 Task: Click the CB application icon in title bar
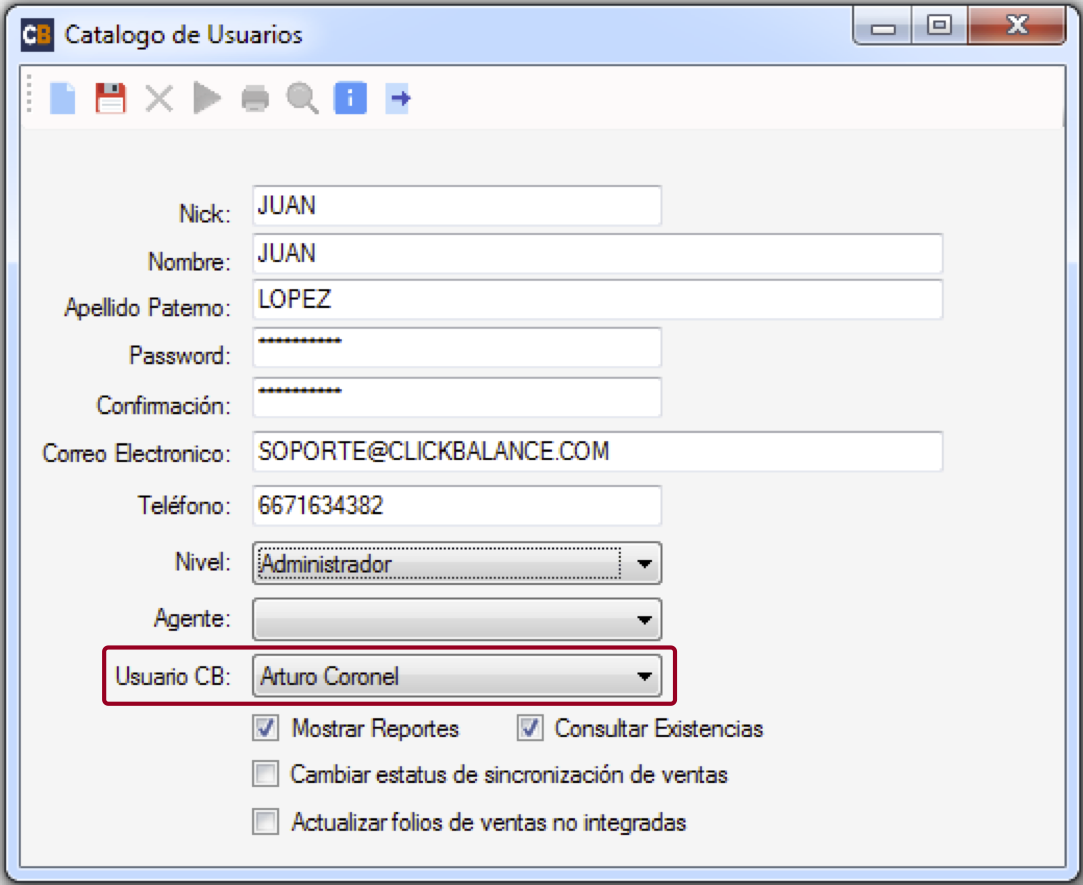coord(37,35)
